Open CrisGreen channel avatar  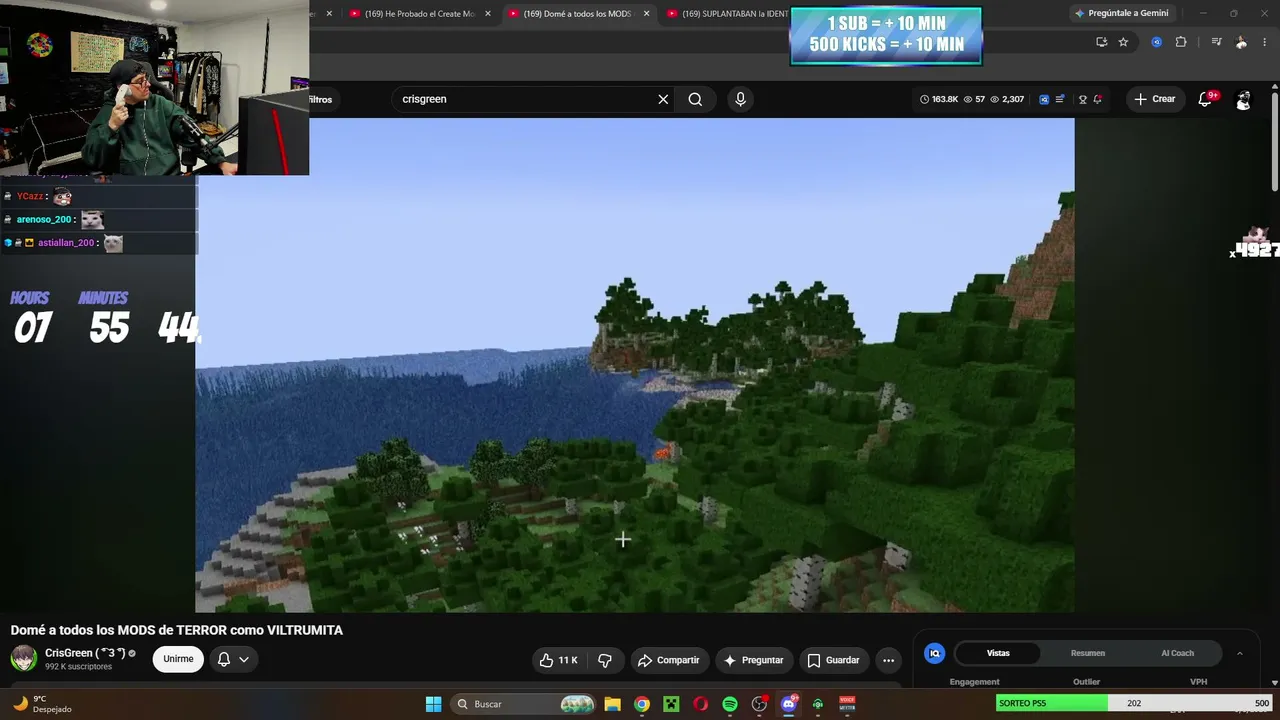[x=24, y=658]
